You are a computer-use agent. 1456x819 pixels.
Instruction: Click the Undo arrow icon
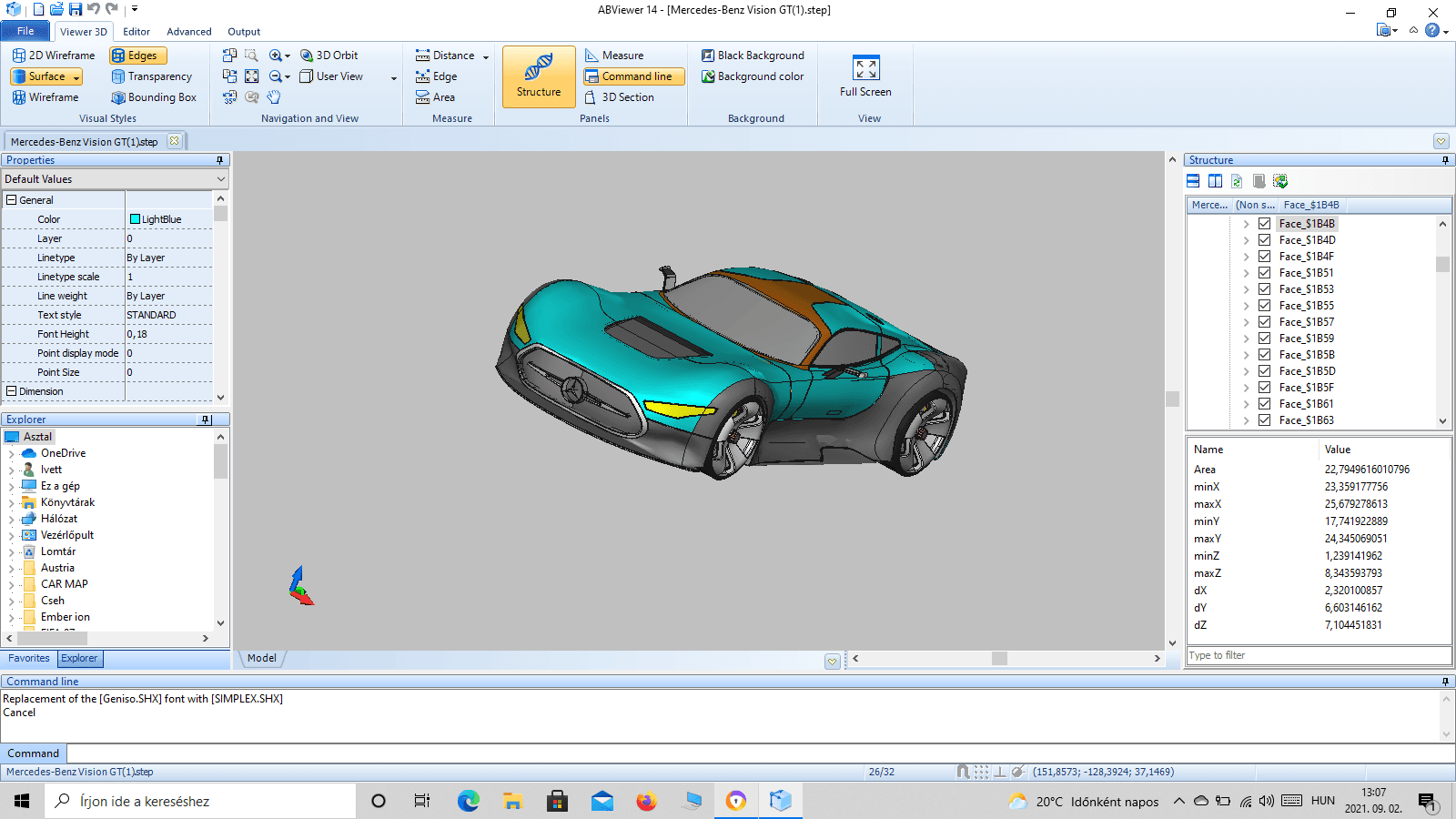point(94,9)
